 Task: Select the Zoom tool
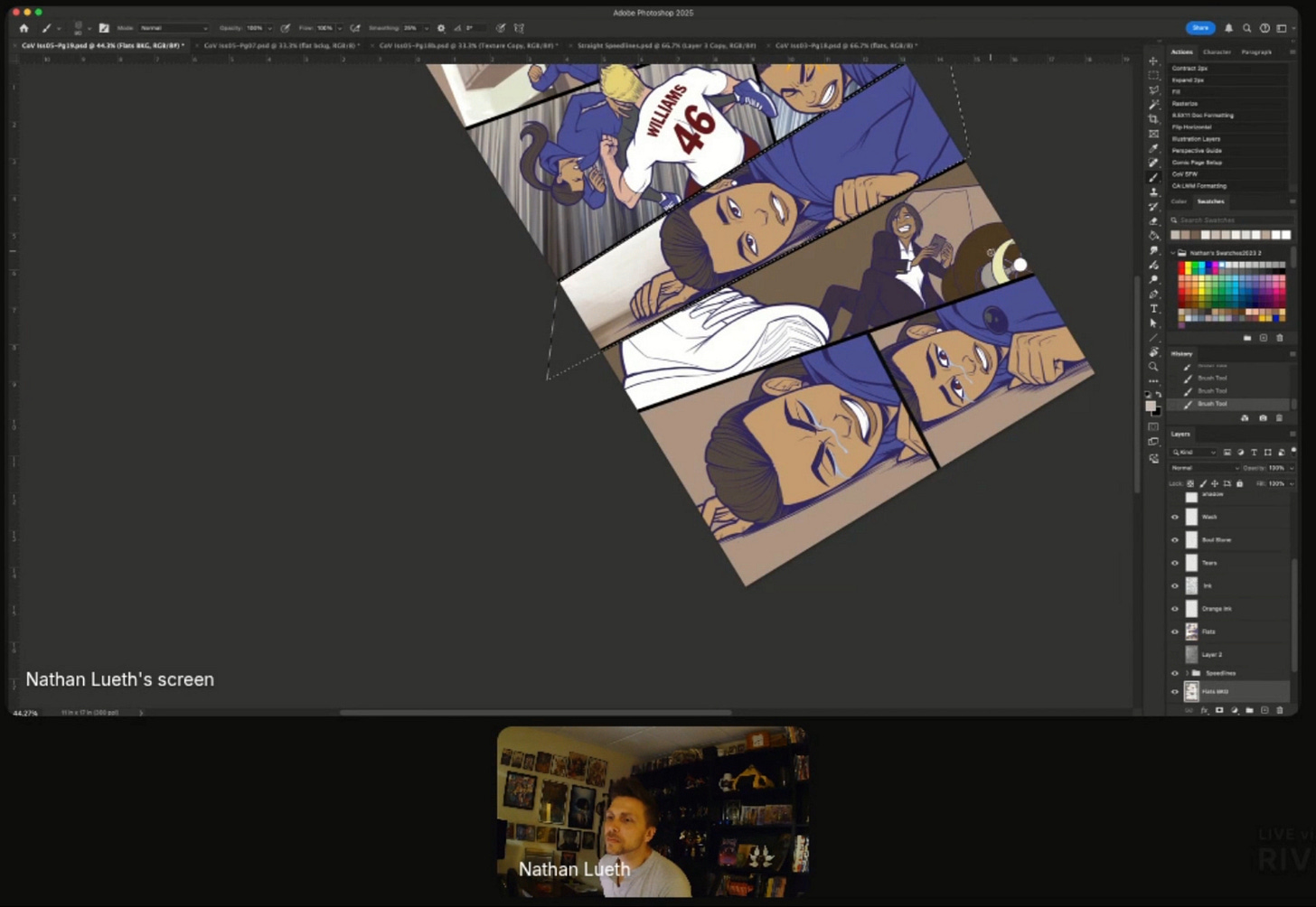pyautogui.click(x=1153, y=367)
